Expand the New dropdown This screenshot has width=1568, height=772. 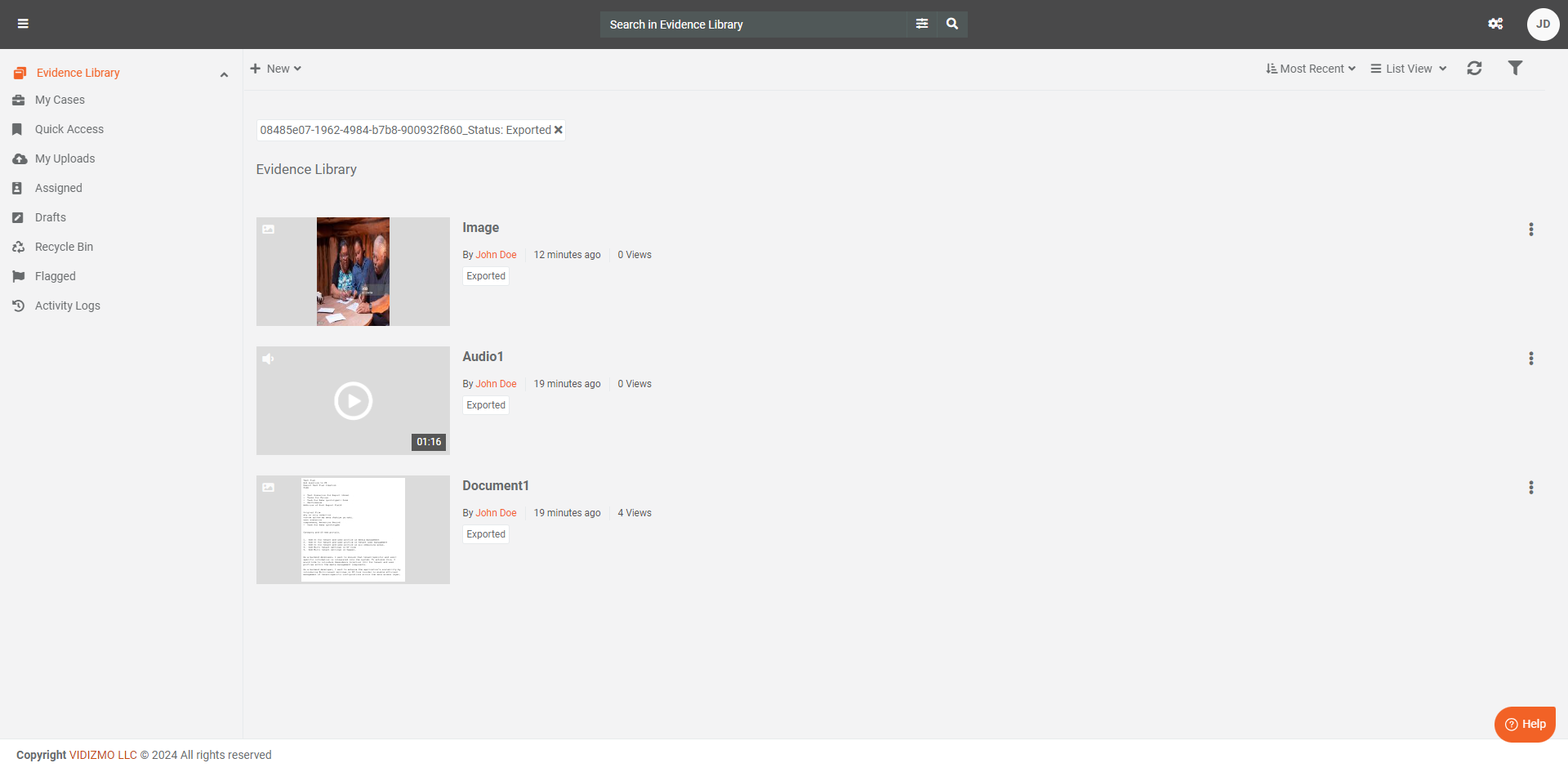(x=276, y=69)
